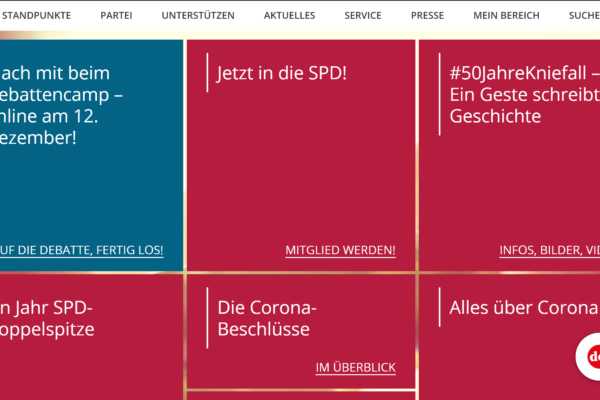Image resolution: width=600 pixels, height=400 pixels.
Task: Open the INFOS, BILDER, VIDEOS link
Action: click(x=549, y=250)
